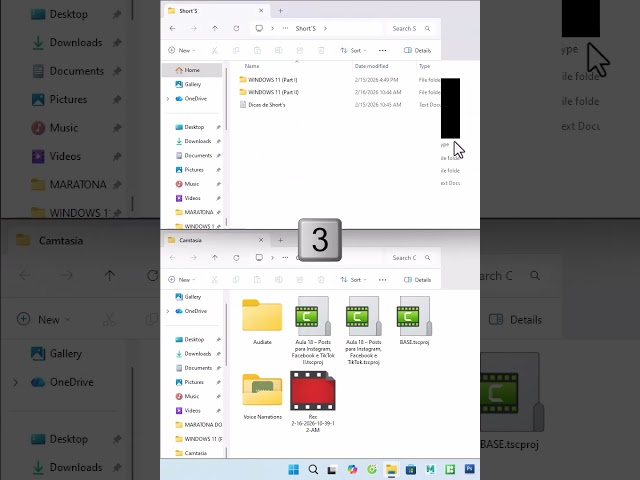Click Paste icon in Short'S window toolbar
This screenshot has height=480, width=640.
[x=257, y=51]
